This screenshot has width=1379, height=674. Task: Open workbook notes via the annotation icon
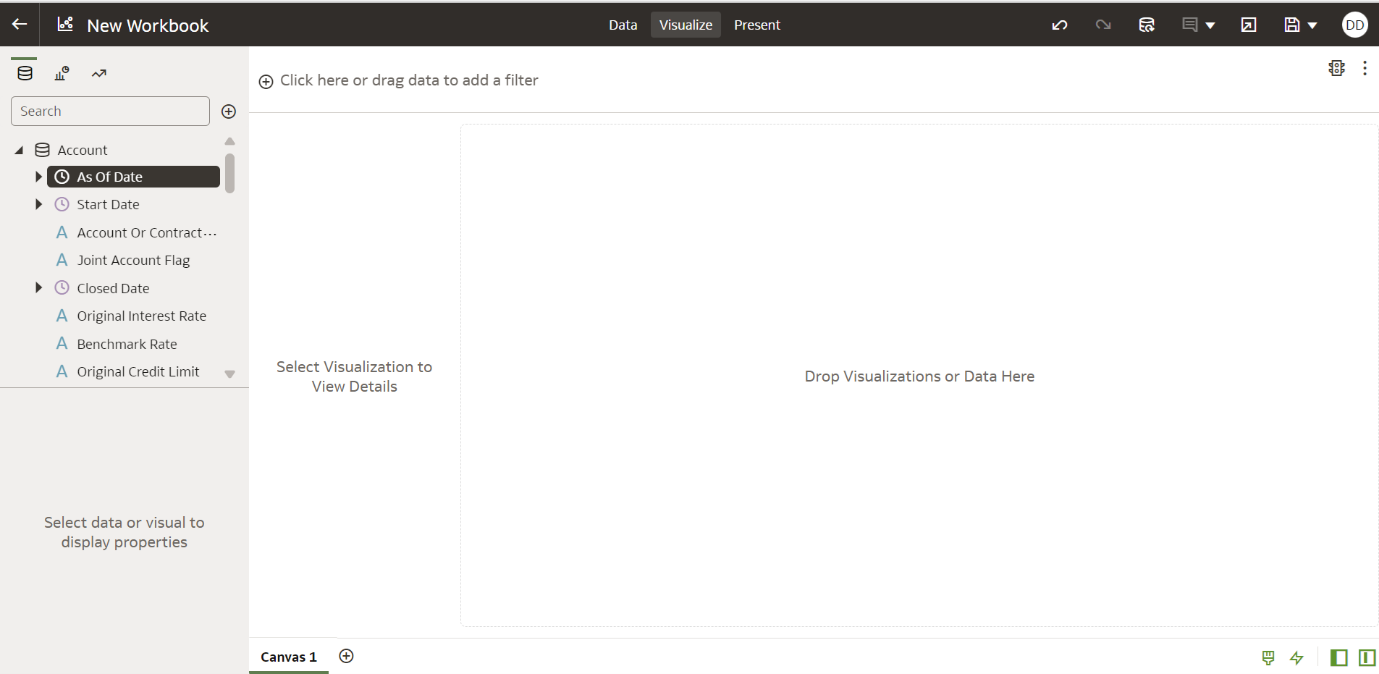[x=1191, y=24]
